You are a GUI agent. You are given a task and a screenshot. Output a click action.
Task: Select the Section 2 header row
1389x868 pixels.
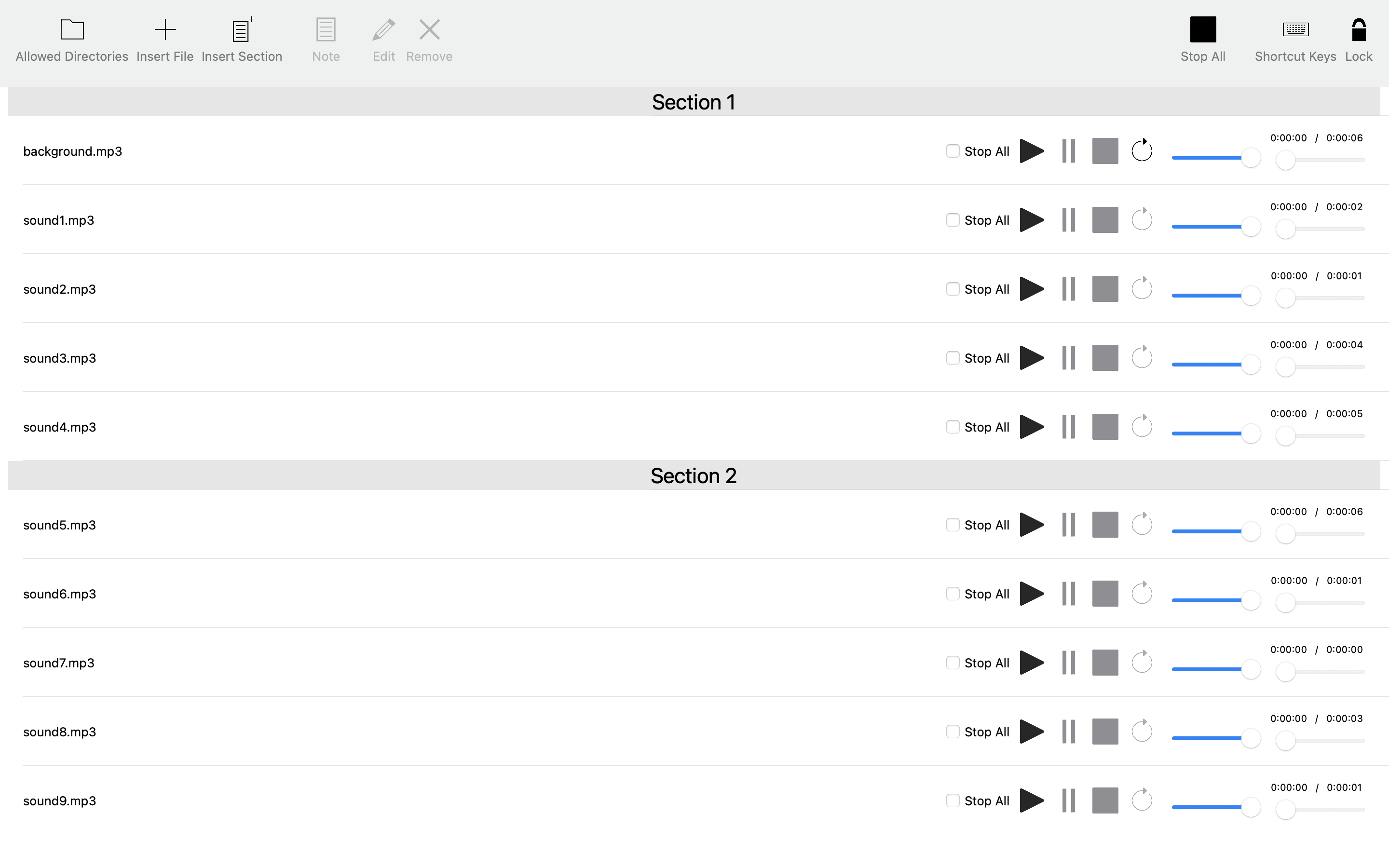coord(694,476)
